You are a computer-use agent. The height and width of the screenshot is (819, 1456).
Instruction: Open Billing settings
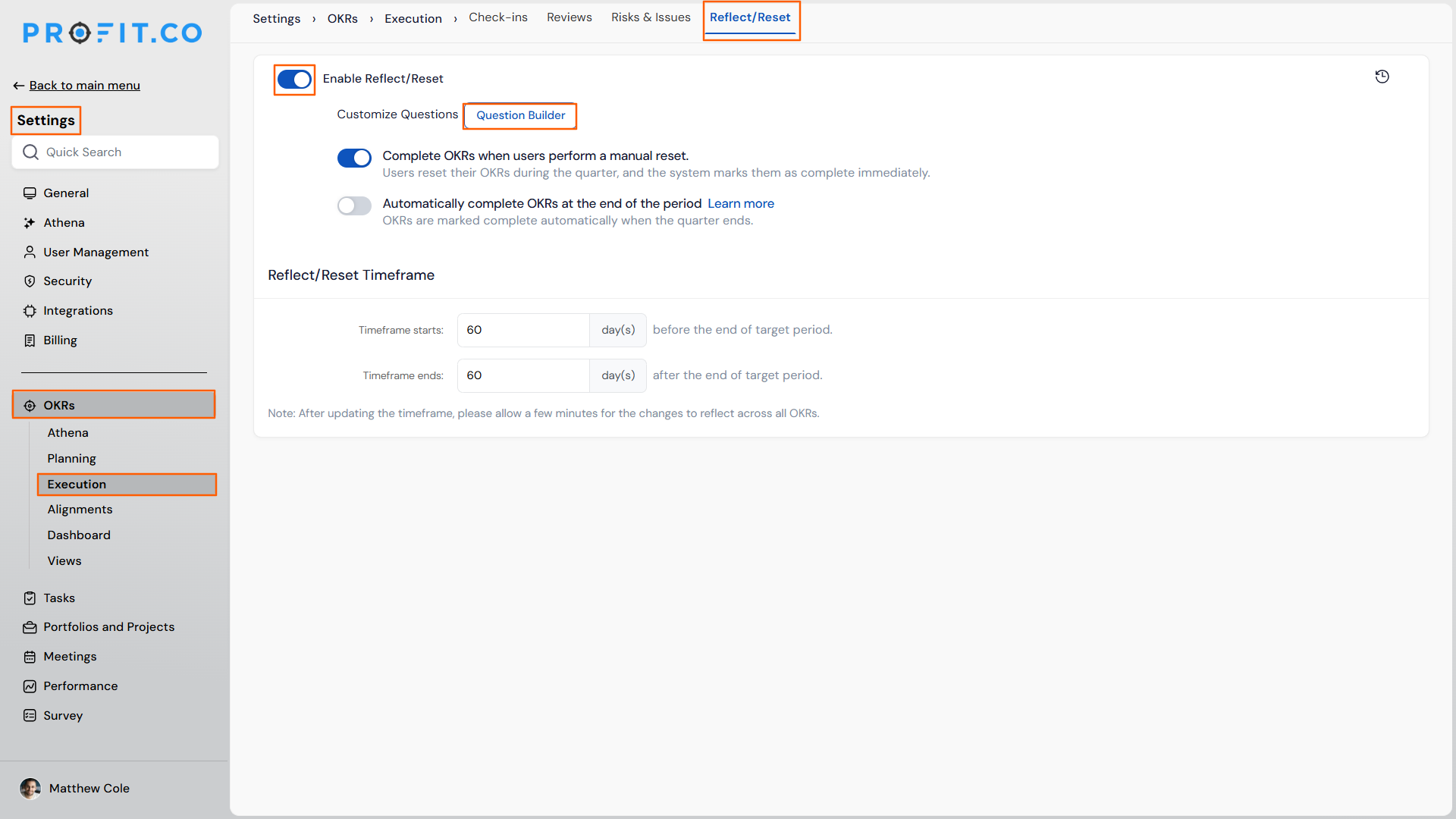pyautogui.click(x=60, y=340)
